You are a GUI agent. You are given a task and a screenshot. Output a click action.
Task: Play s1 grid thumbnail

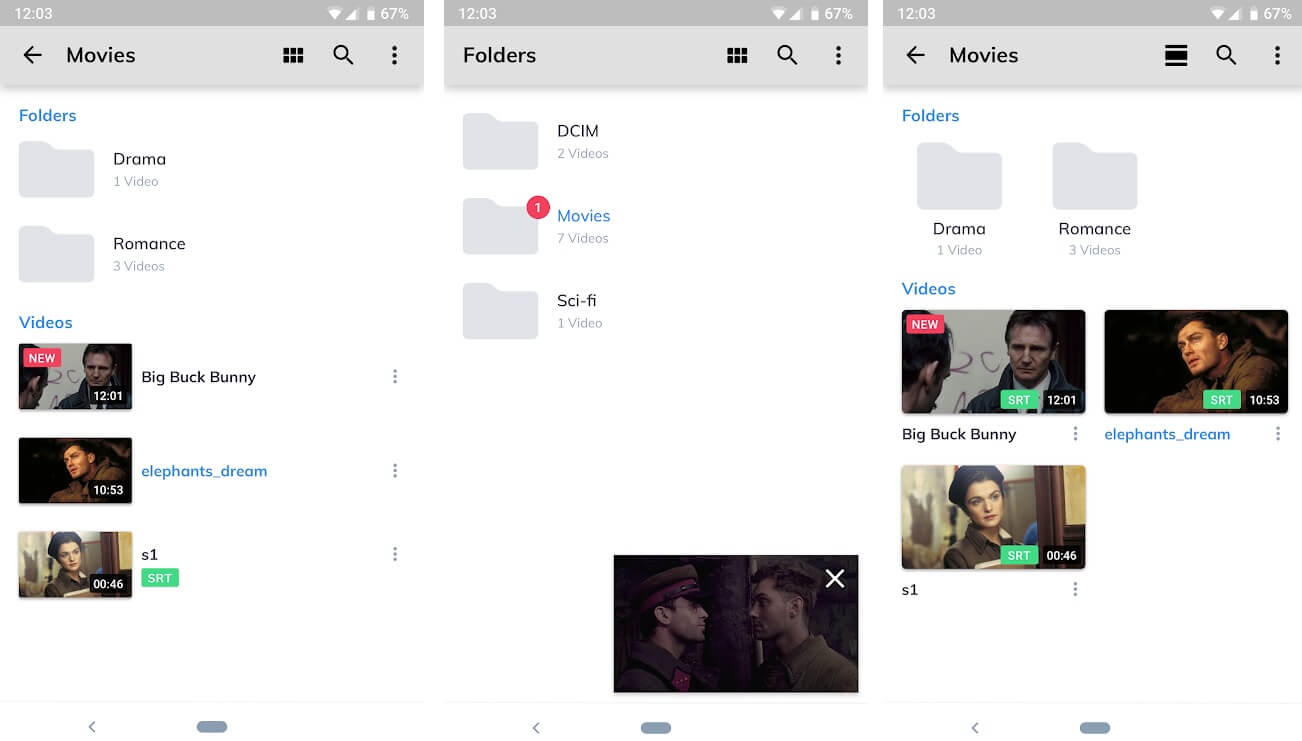tap(993, 517)
